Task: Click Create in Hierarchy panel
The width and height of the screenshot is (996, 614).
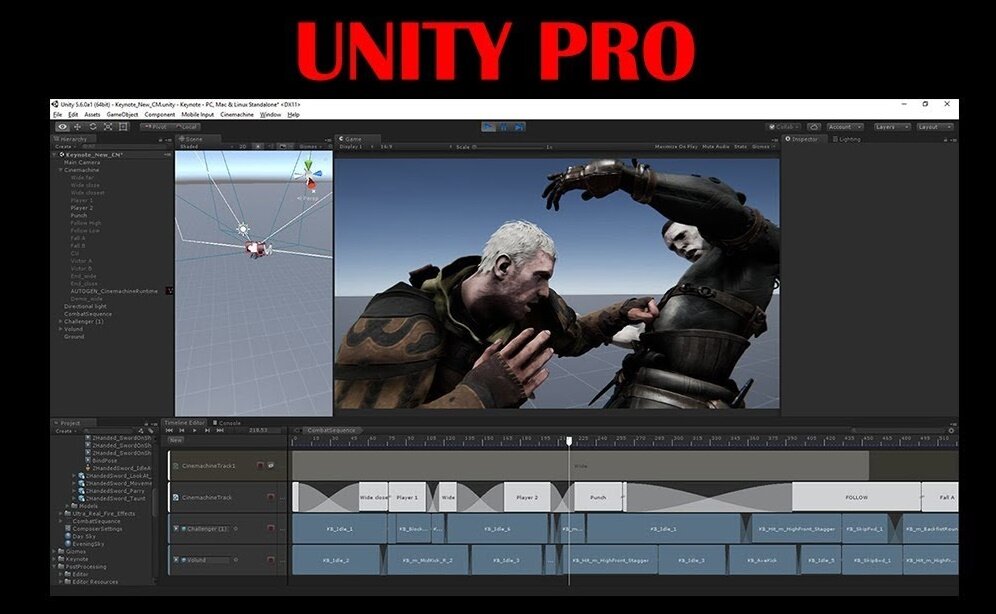Action: coord(64,147)
